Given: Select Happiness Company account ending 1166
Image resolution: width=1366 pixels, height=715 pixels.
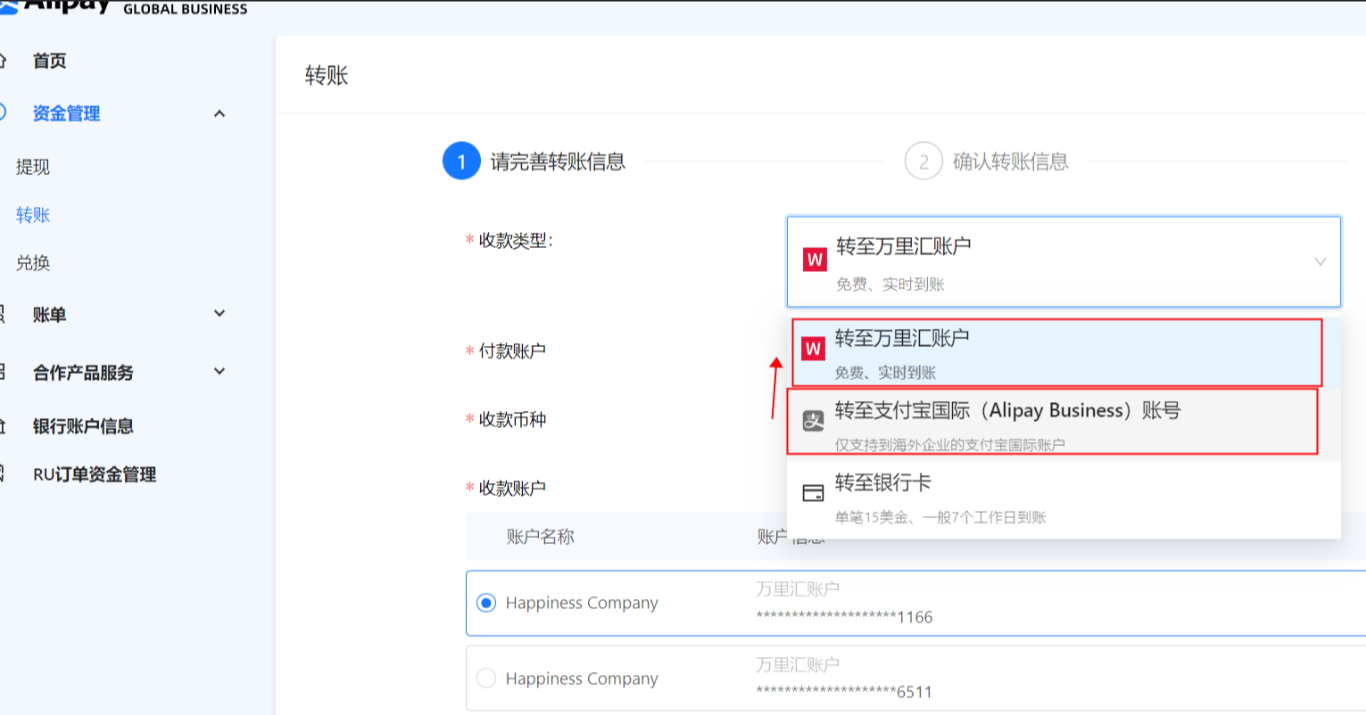Looking at the screenshot, I should pos(486,603).
